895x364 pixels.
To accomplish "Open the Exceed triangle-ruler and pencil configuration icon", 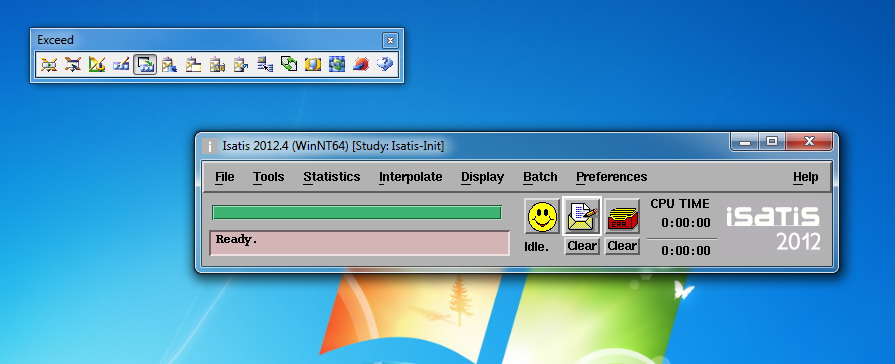I will tap(96, 64).
